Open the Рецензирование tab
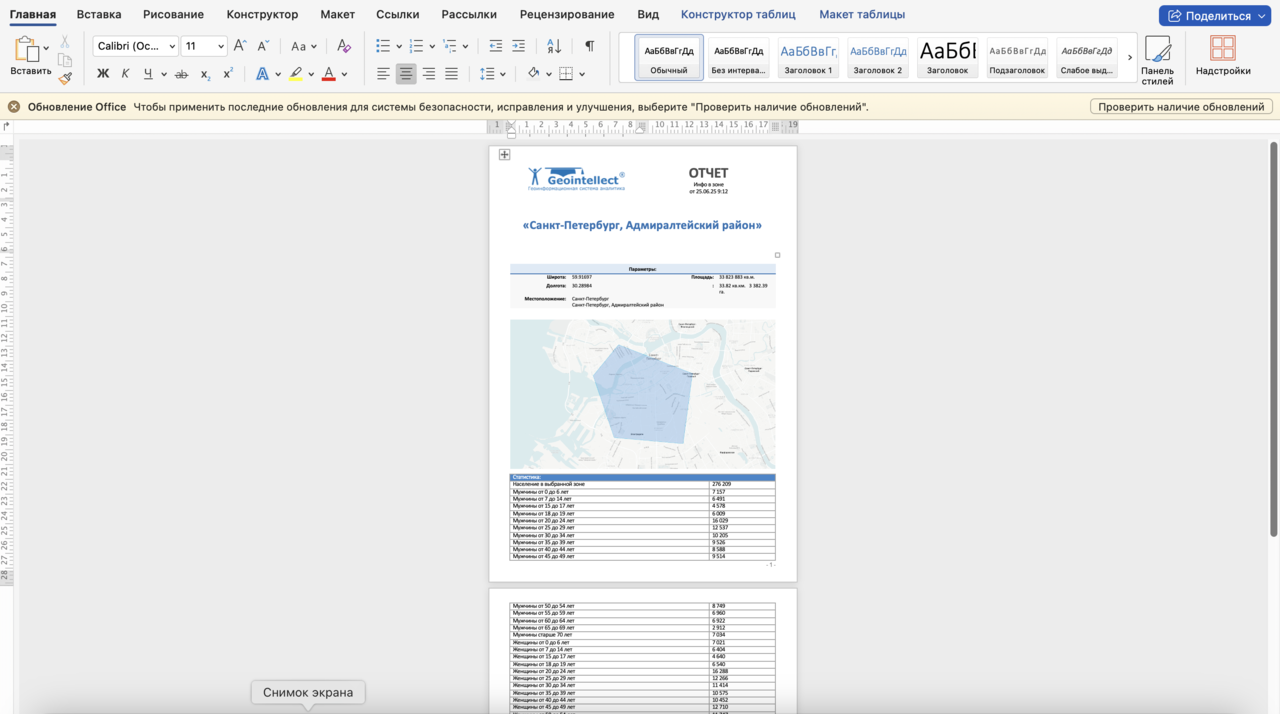The height and width of the screenshot is (714, 1280). 566,15
